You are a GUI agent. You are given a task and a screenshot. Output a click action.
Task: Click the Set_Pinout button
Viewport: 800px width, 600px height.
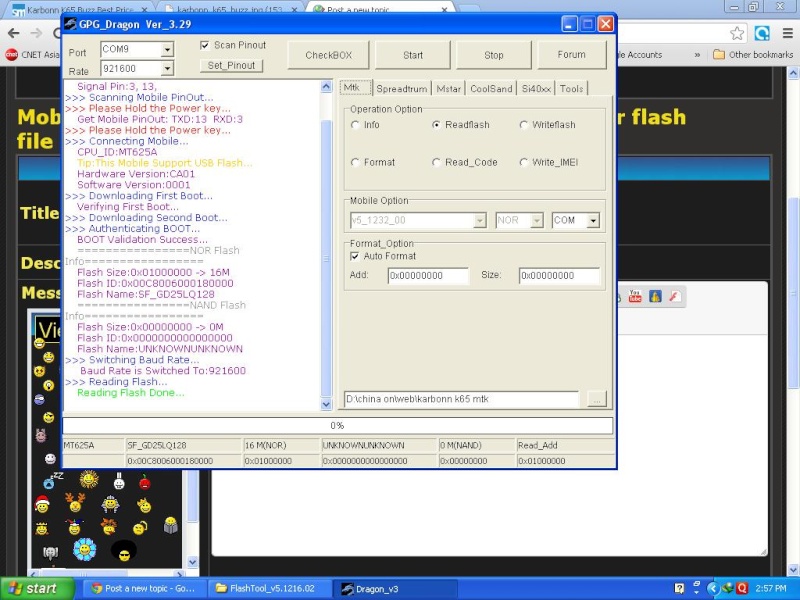[x=231, y=65]
